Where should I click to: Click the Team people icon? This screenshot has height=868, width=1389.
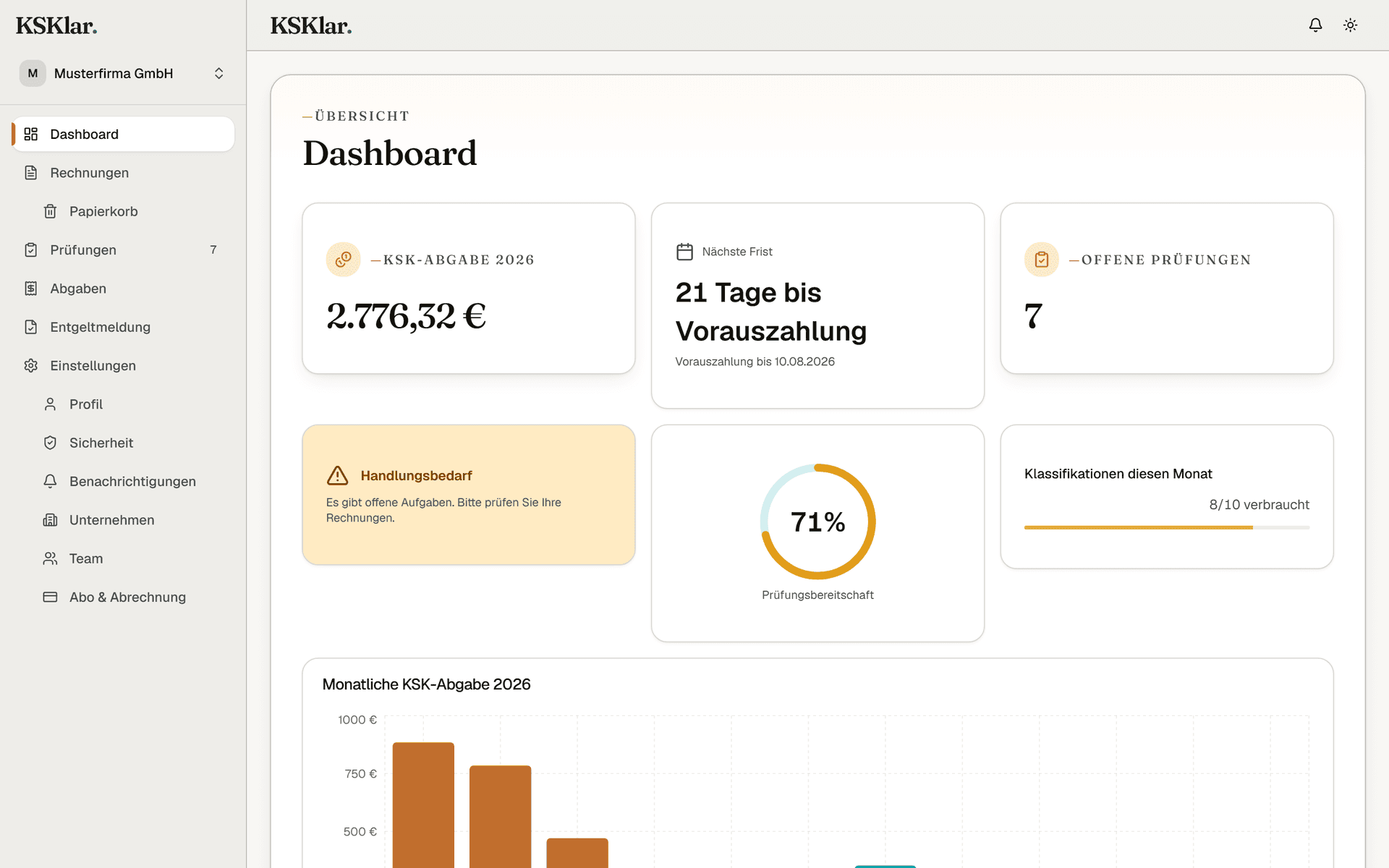pyautogui.click(x=50, y=558)
